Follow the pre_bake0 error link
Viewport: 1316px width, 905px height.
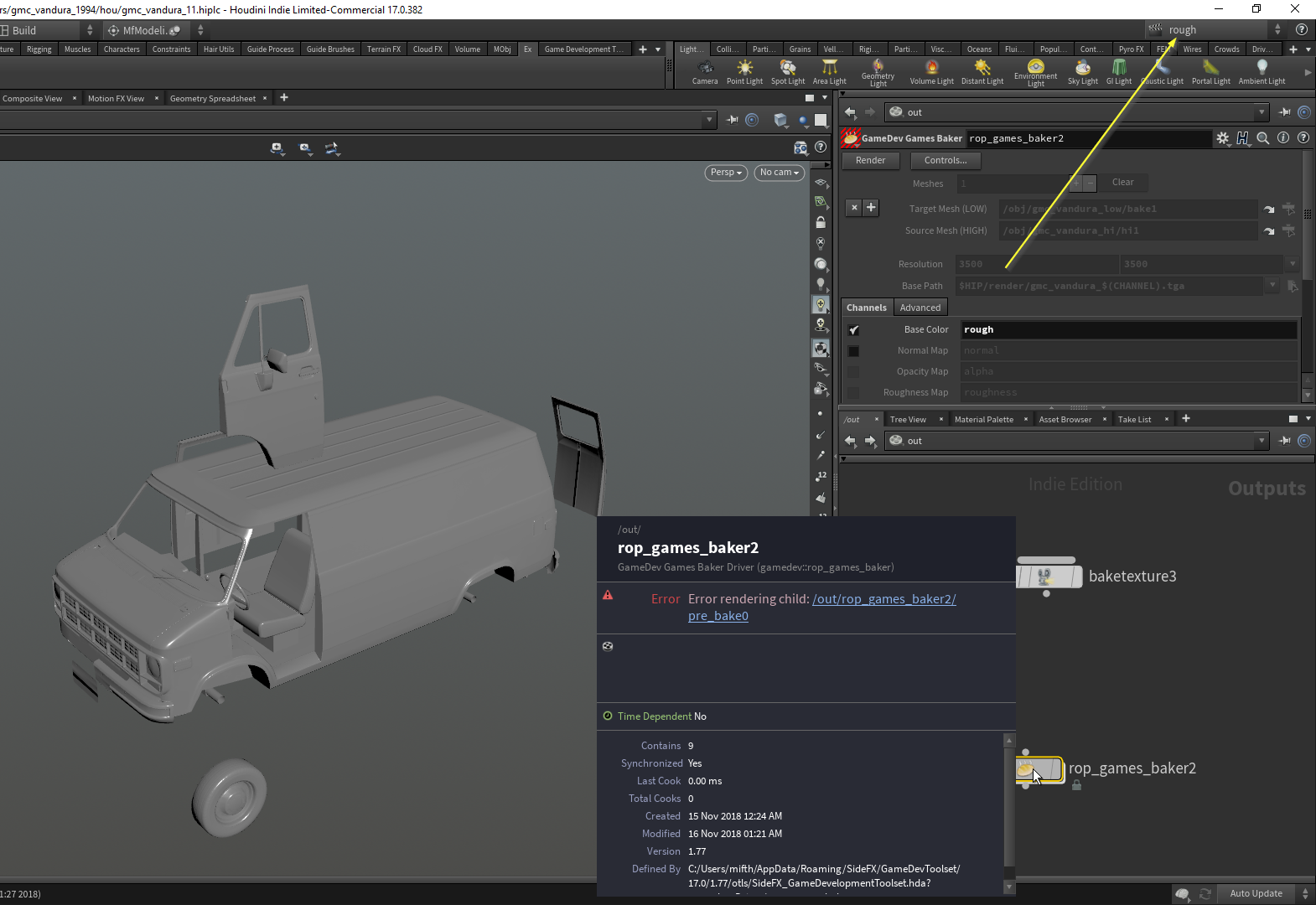click(718, 616)
